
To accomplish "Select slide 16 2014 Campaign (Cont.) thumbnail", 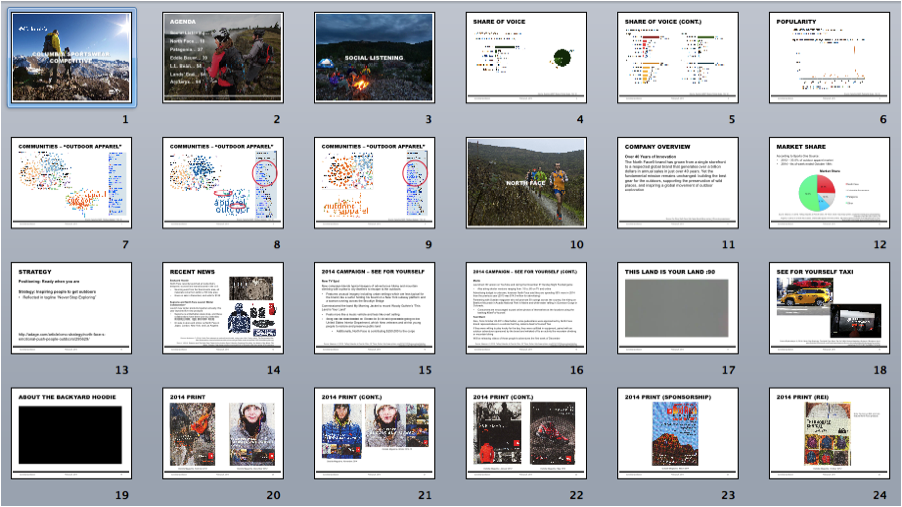I will [x=526, y=308].
